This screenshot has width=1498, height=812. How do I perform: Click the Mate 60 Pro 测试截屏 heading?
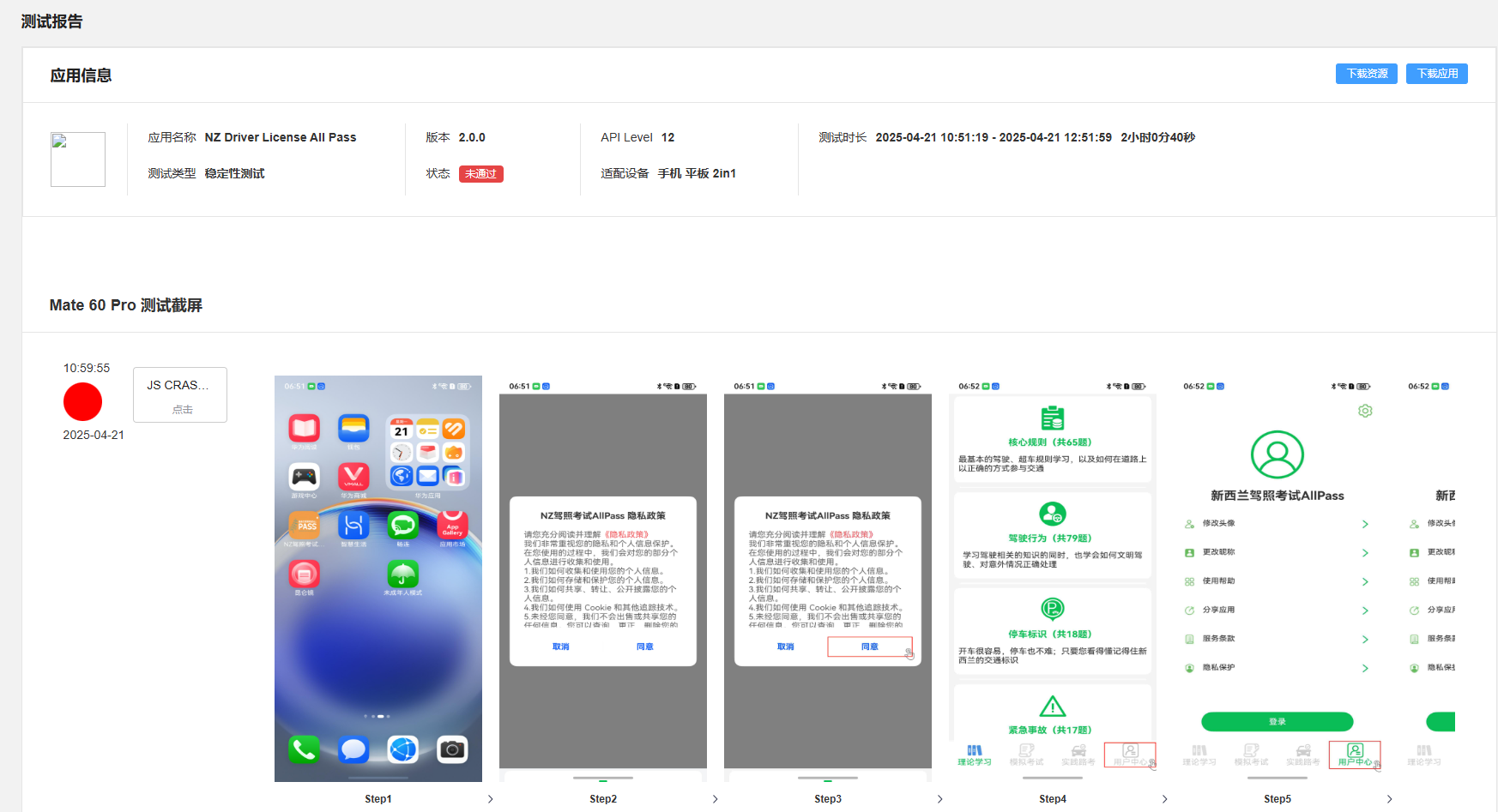pos(126,305)
